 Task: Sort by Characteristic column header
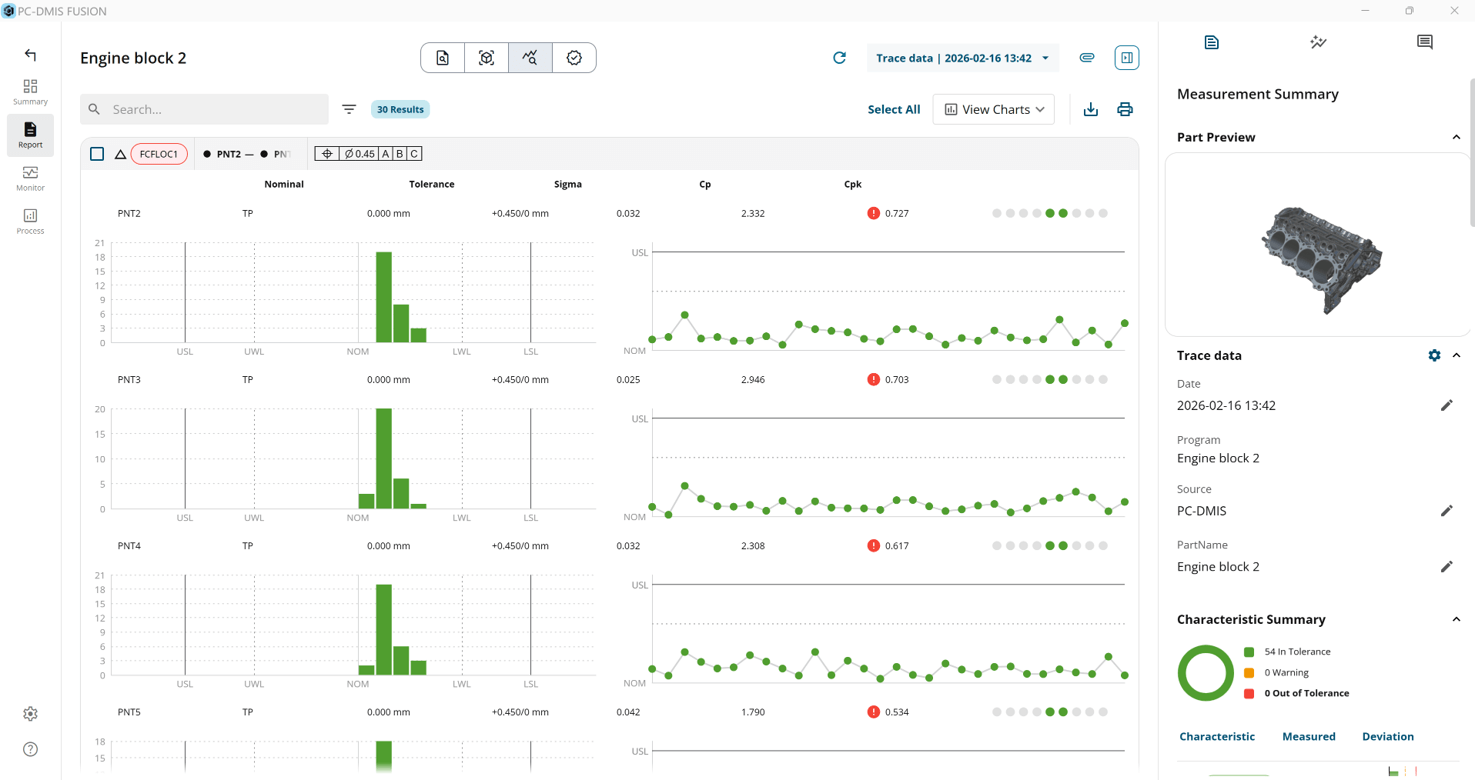coord(1217,736)
